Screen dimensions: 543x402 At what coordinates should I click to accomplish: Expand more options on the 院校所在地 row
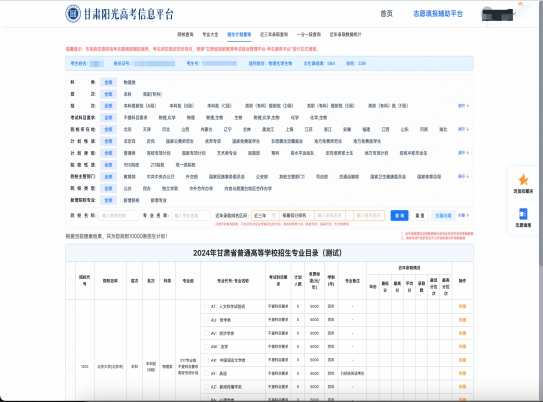pyautogui.click(x=463, y=129)
